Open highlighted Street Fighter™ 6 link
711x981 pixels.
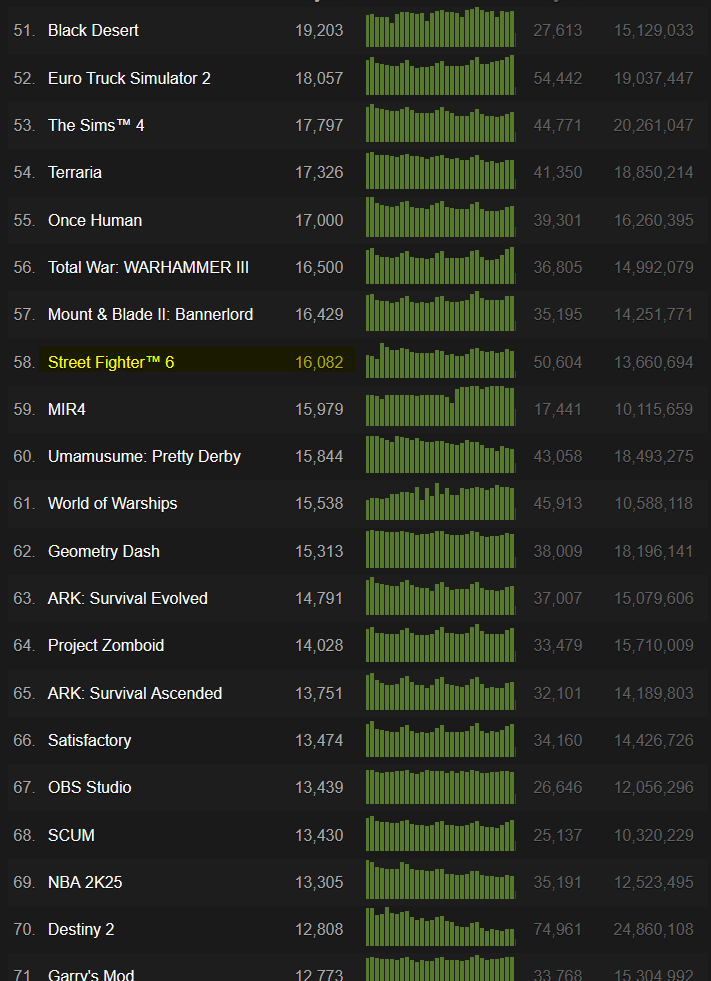coord(111,362)
